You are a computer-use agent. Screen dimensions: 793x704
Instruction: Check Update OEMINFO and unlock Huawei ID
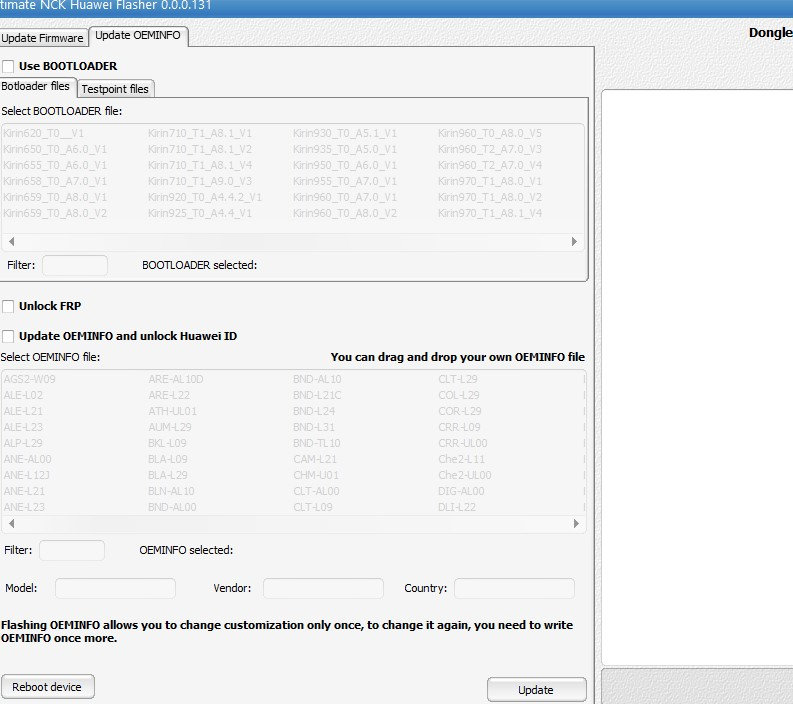[8, 336]
